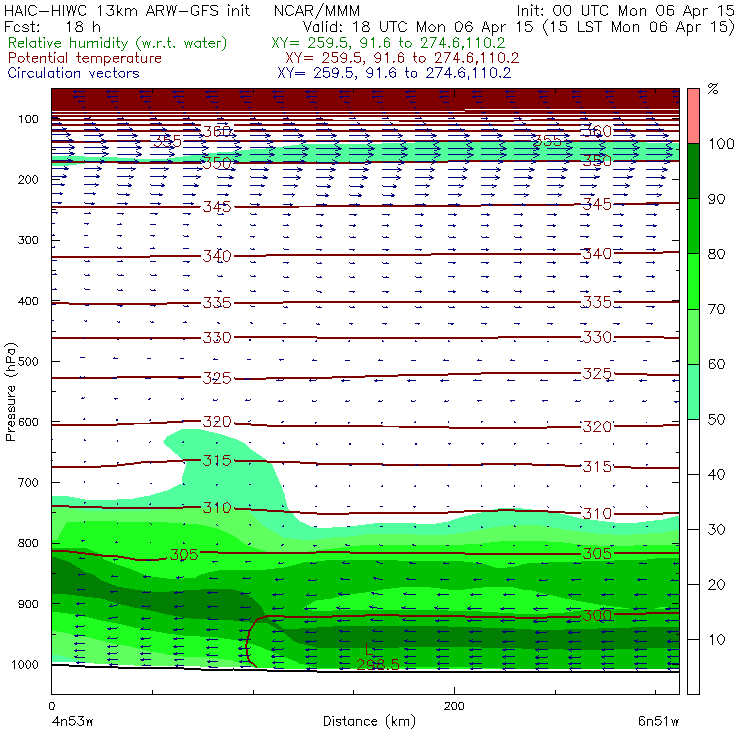Click the '4n53w' start coordinate label
Image resolution: width=740 pixels, height=740 pixels.
[72, 722]
